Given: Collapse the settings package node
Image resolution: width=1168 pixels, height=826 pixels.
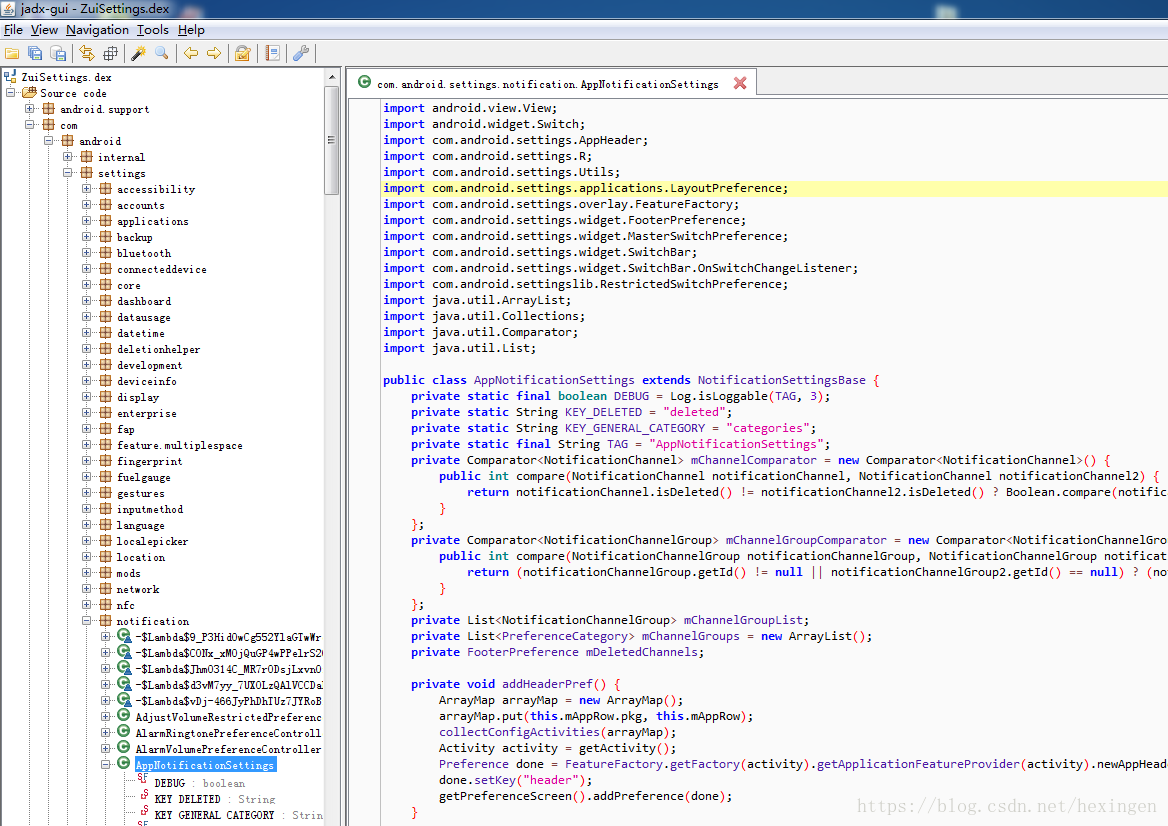Looking at the screenshot, I should [68, 173].
